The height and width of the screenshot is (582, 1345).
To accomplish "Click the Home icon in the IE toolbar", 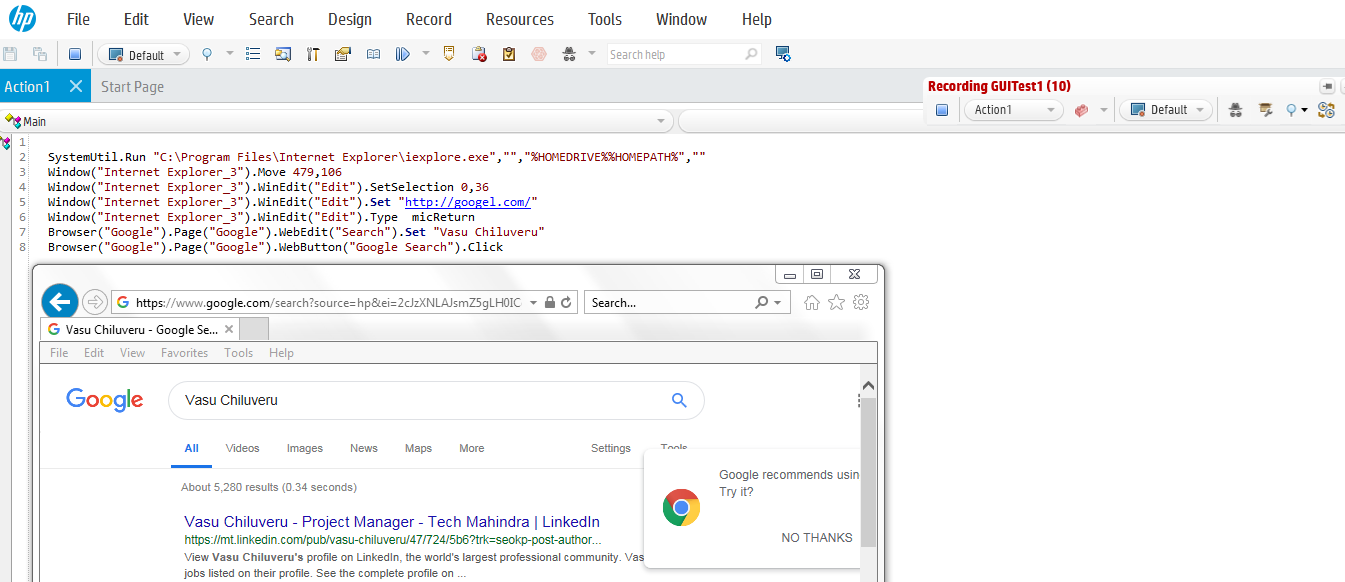I will pos(811,301).
